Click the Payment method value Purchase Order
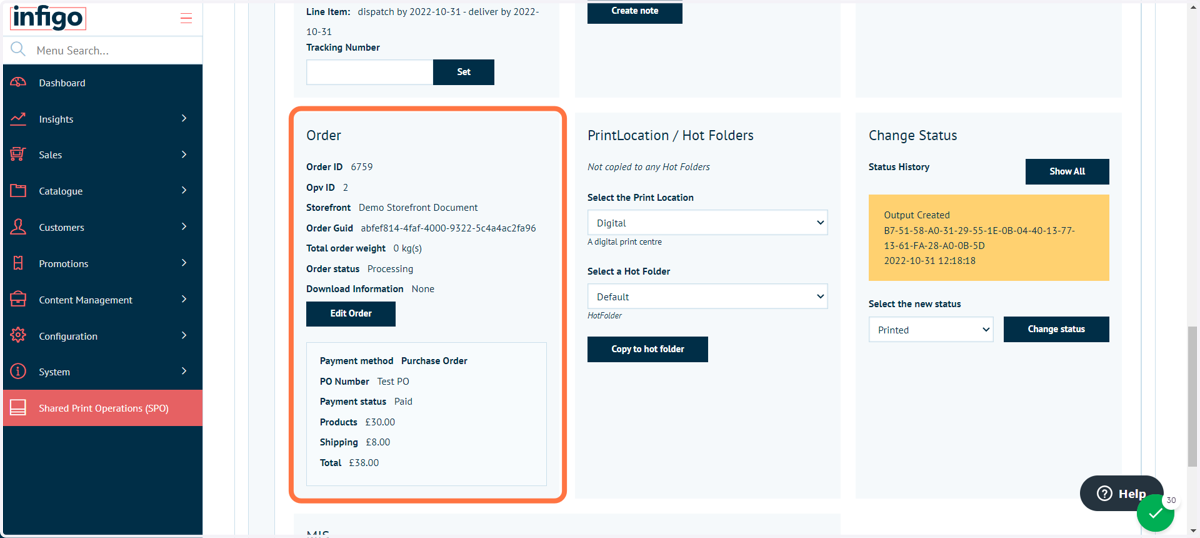Viewport: 1200px width, 538px height. tap(434, 361)
